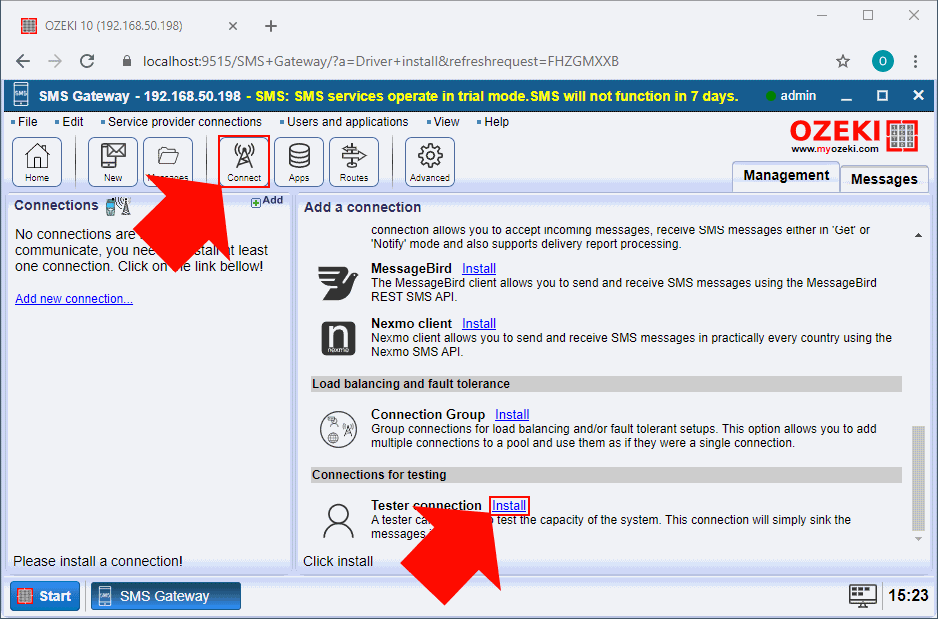Viewport: 938px width, 619px height.
Task: Click the www.myozeki.com text
Action: (x=835, y=149)
